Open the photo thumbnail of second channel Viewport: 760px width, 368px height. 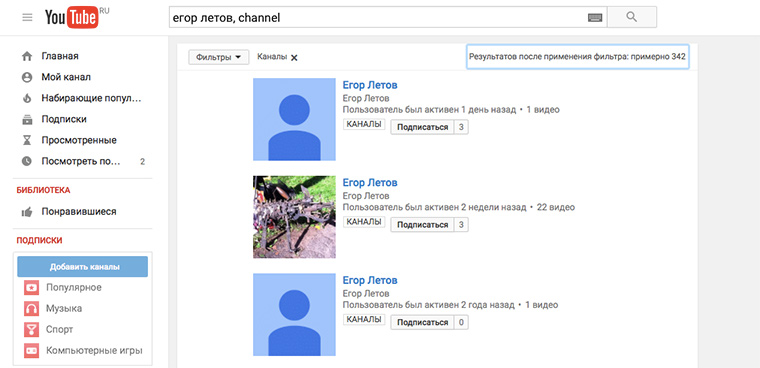(294, 217)
